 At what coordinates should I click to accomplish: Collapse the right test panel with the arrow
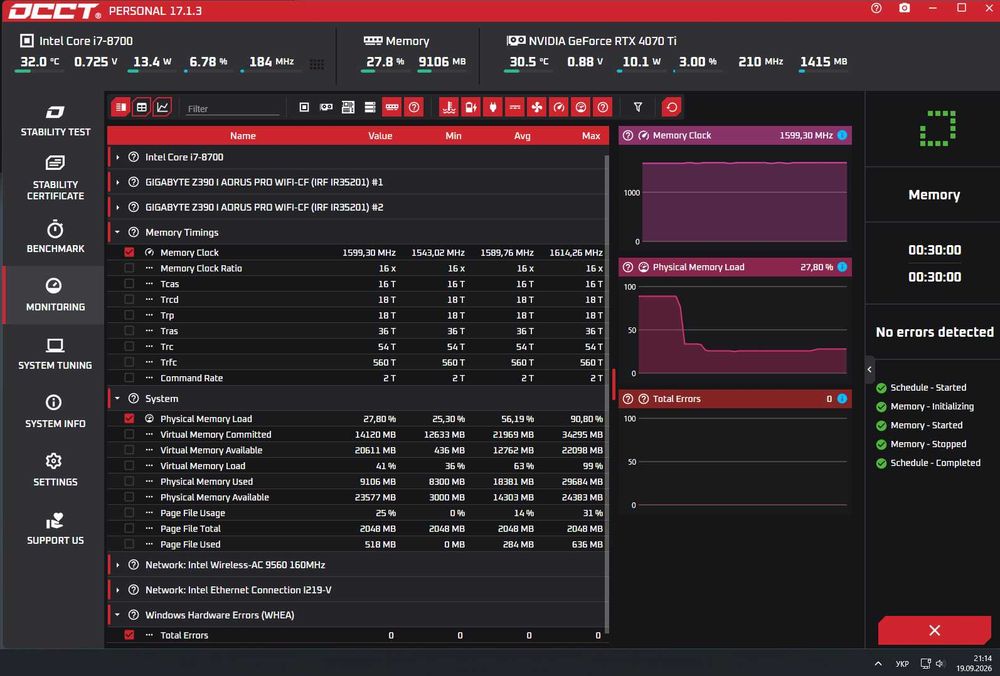pyautogui.click(x=869, y=369)
